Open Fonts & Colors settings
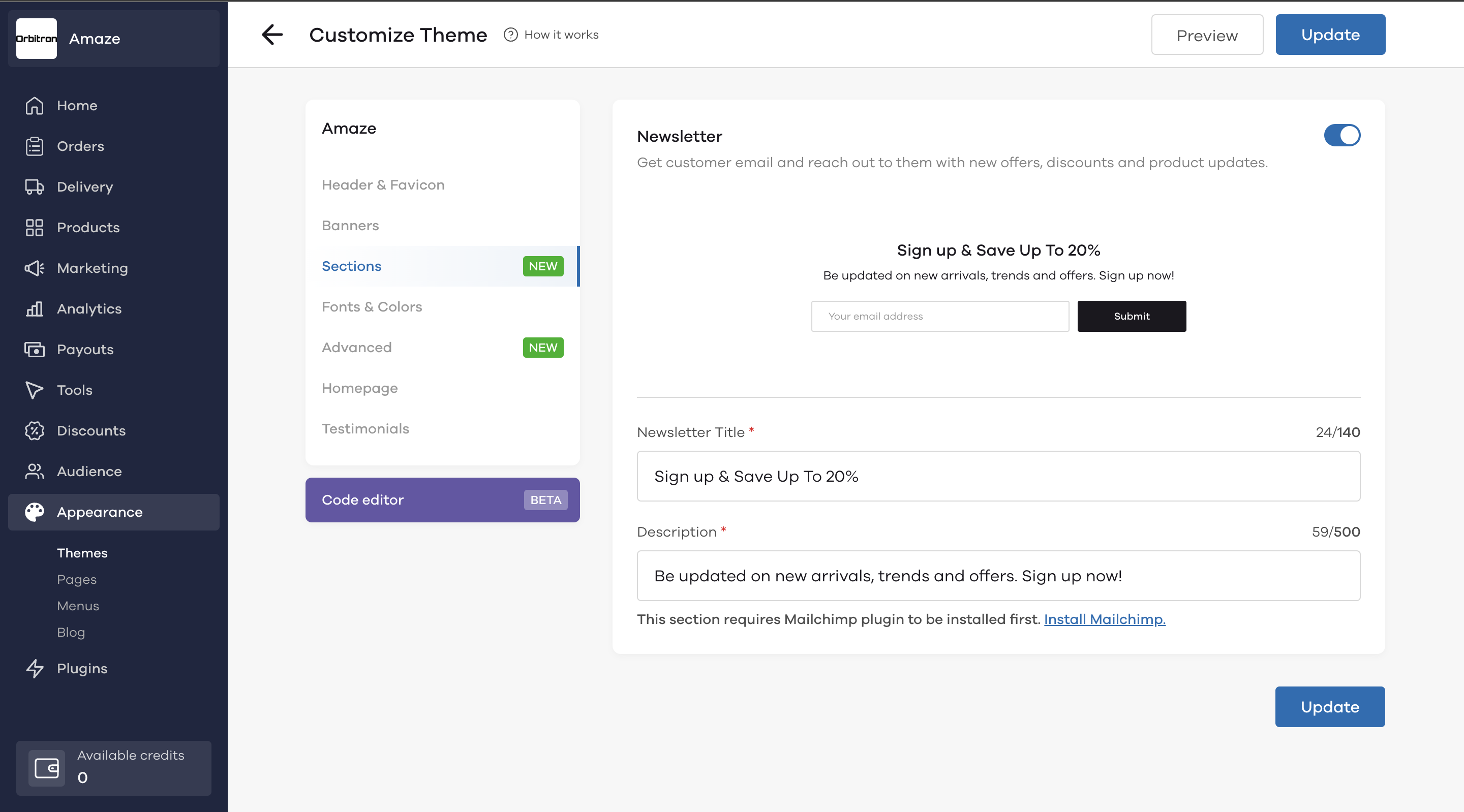Screen dimensions: 1464x812 point(442,307)
